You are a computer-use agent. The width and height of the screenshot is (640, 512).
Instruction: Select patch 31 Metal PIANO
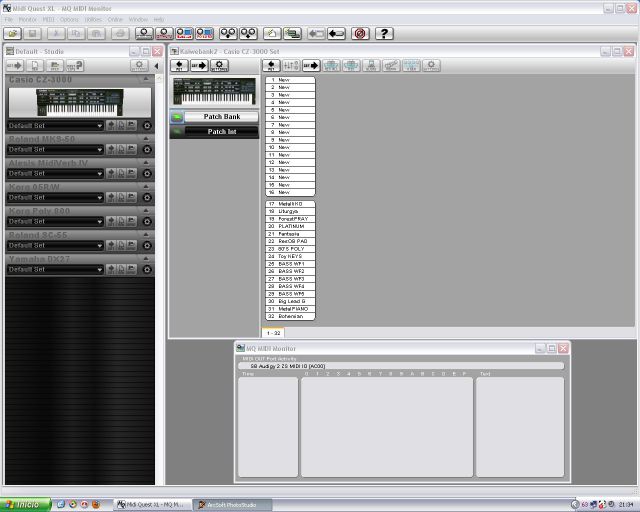pos(290,309)
